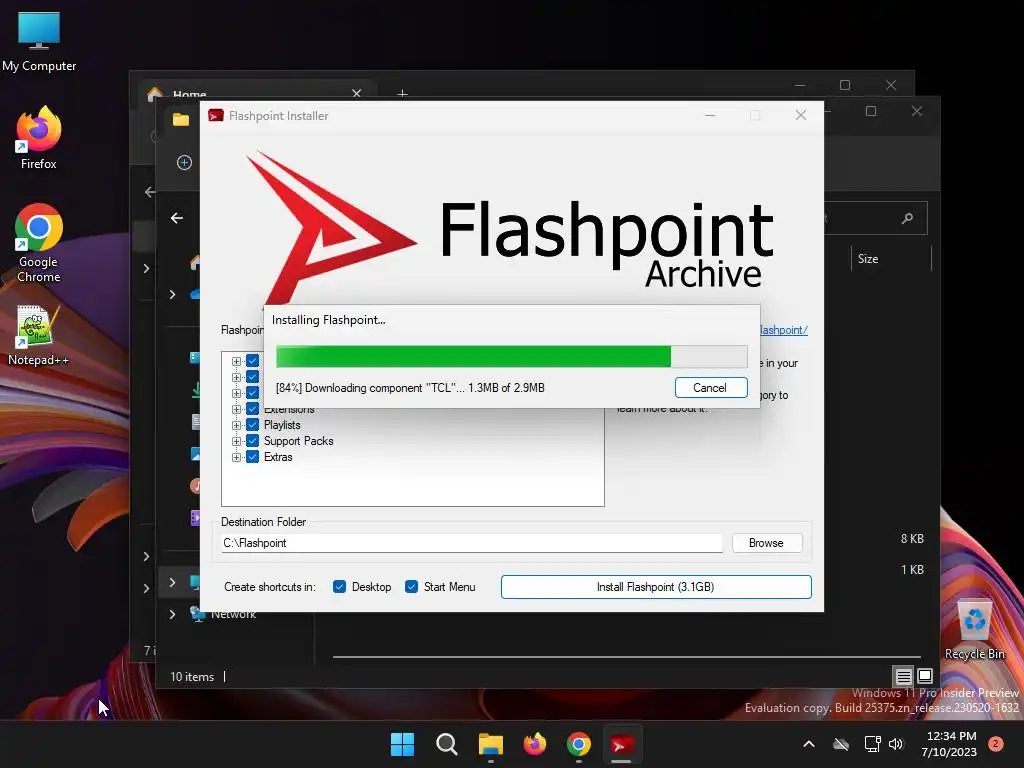Cancel the Flashpoint installation

click(x=711, y=388)
